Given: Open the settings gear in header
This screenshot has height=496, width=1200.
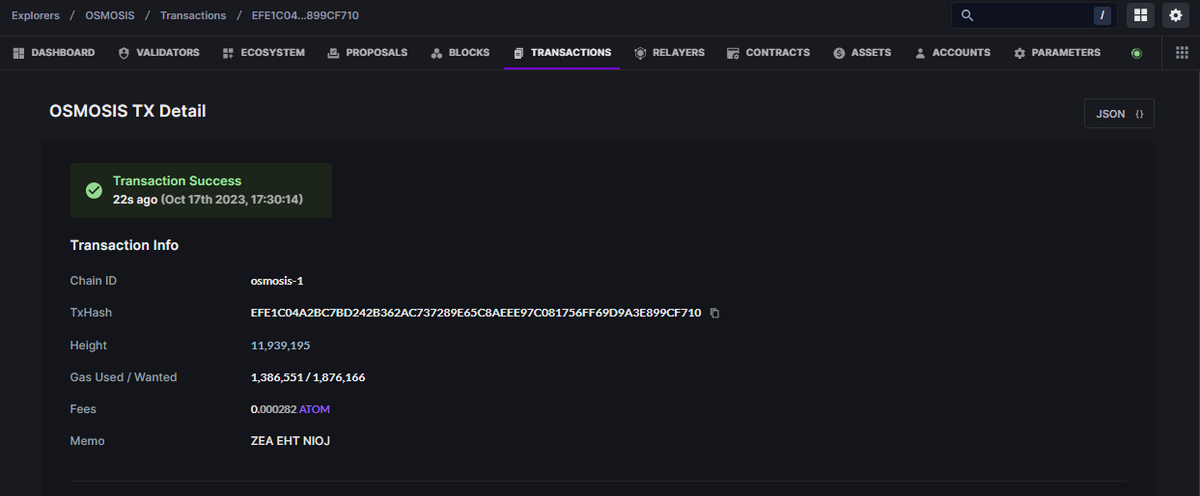Looking at the screenshot, I should 1175,15.
